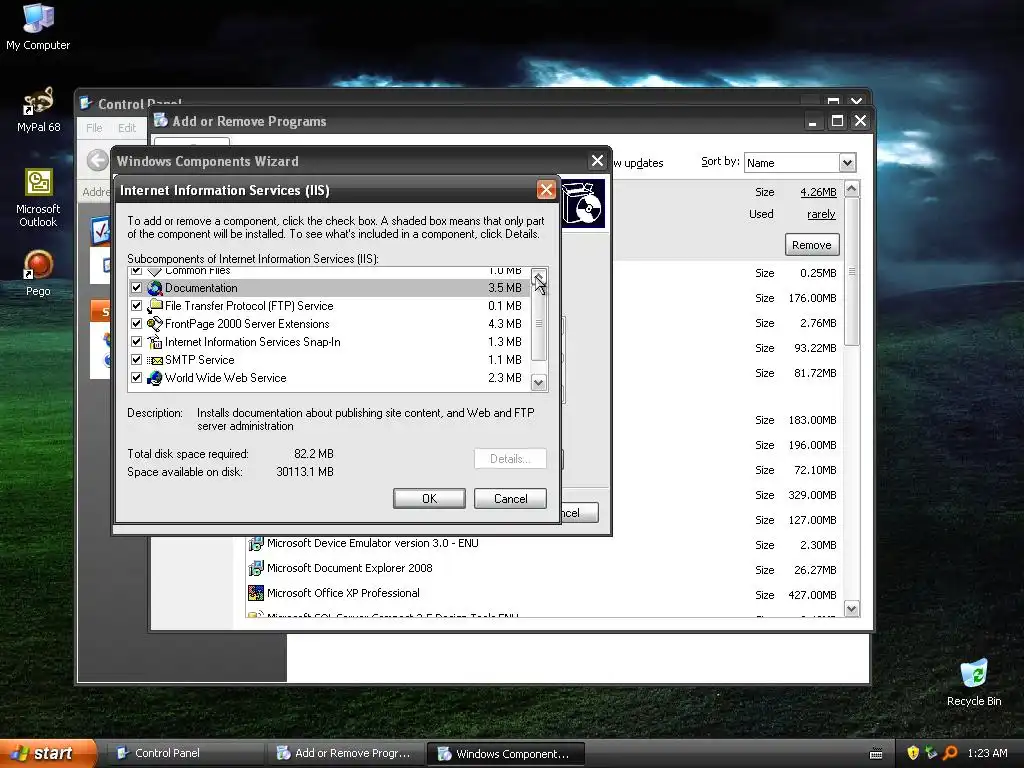Viewport: 1024px width, 768px height.
Task: Click the Documentation globe icon
Action: [155, 288]
